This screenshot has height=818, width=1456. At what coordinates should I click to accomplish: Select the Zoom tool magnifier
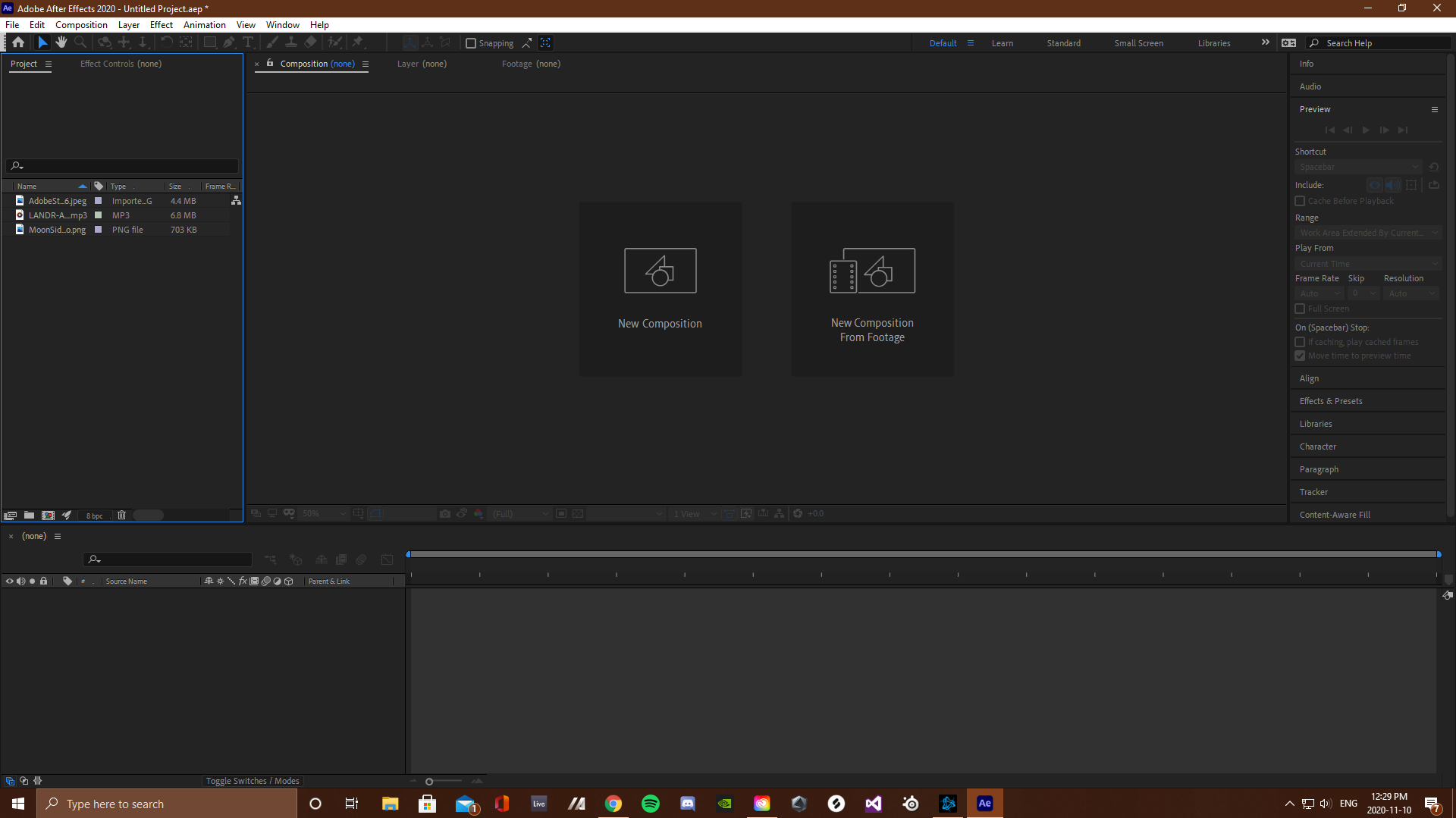(x=80, y=42)
